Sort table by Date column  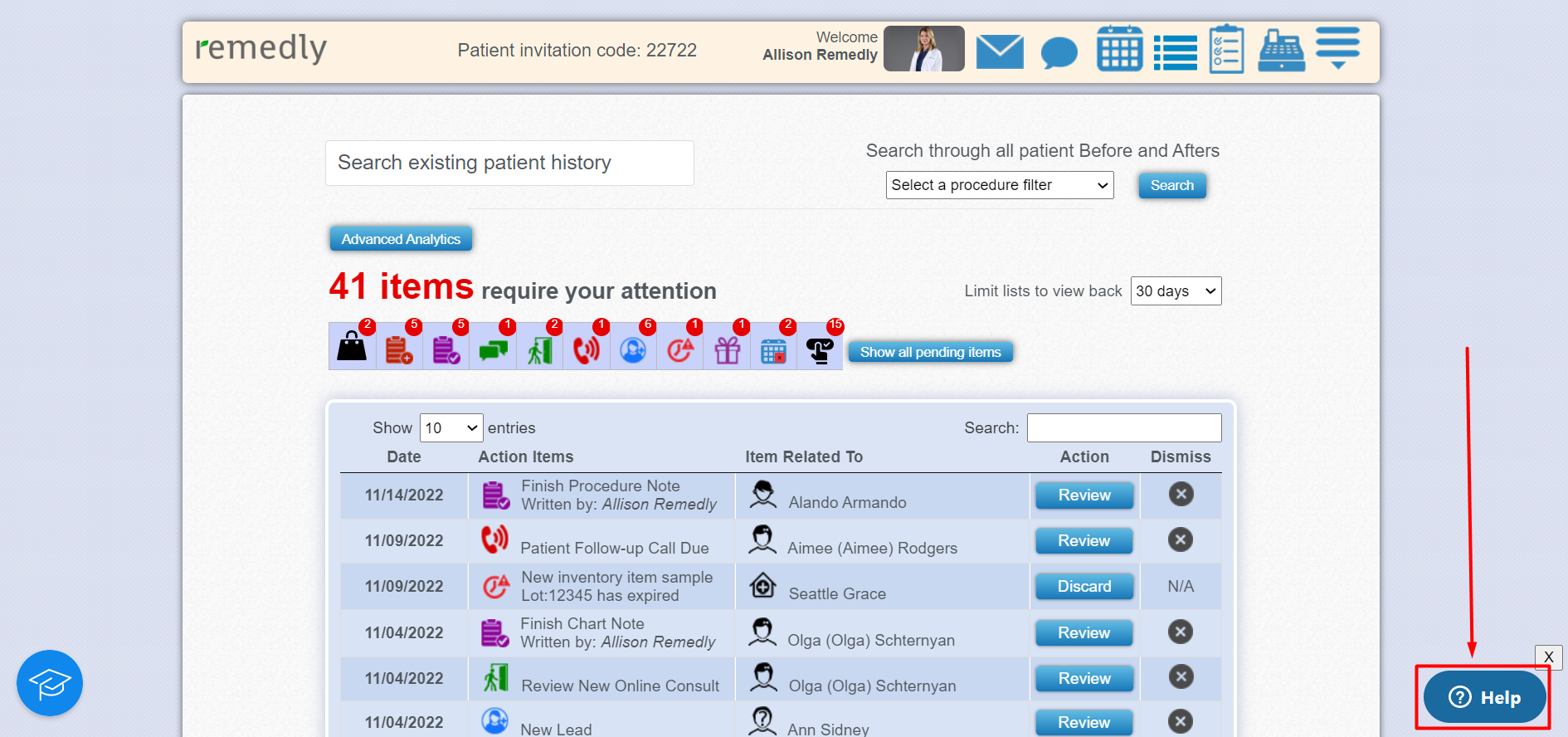coord(404,456)
